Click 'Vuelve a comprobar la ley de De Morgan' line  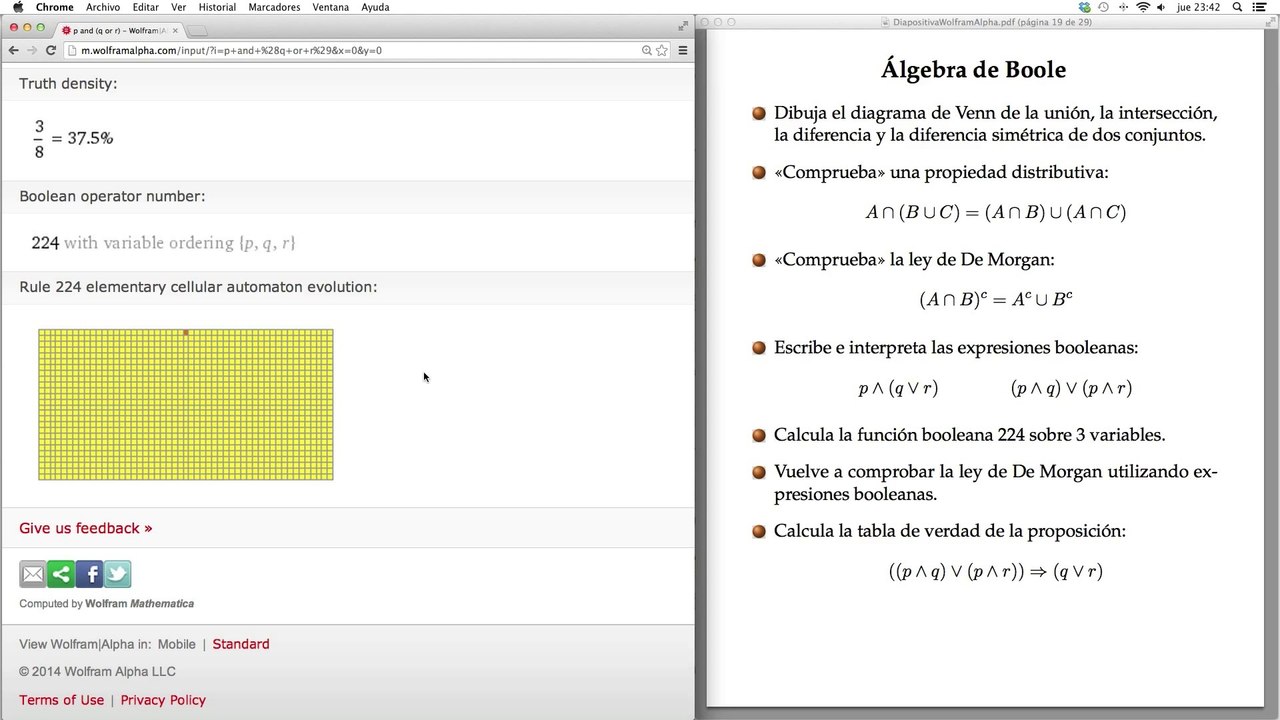click(x=996, y=483)
